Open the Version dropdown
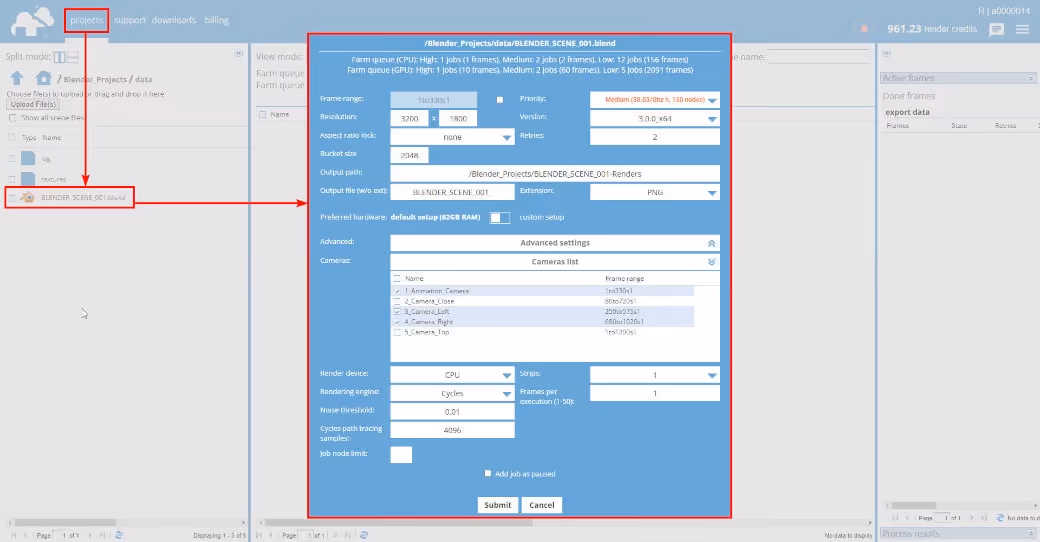The width and height of the screenshot is (1040, 542). pyautogui.click(x=655, y=118)
